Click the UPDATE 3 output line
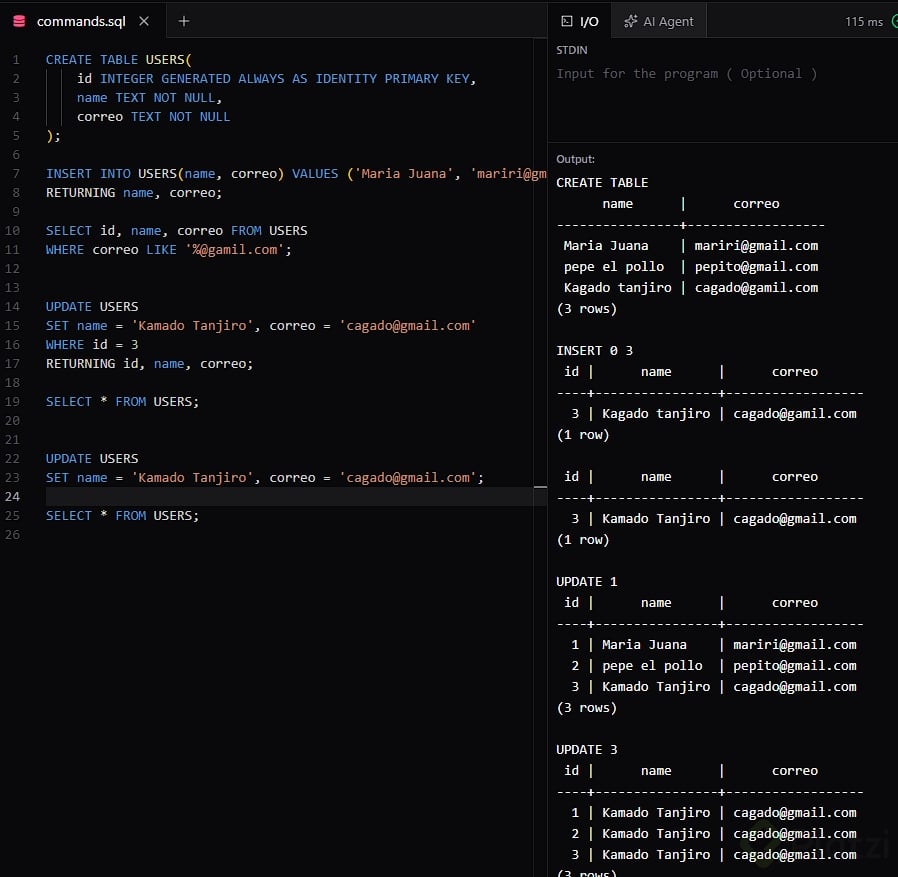Screen dimensions: 898x877 pyautogui.click(x=586, y=750)
